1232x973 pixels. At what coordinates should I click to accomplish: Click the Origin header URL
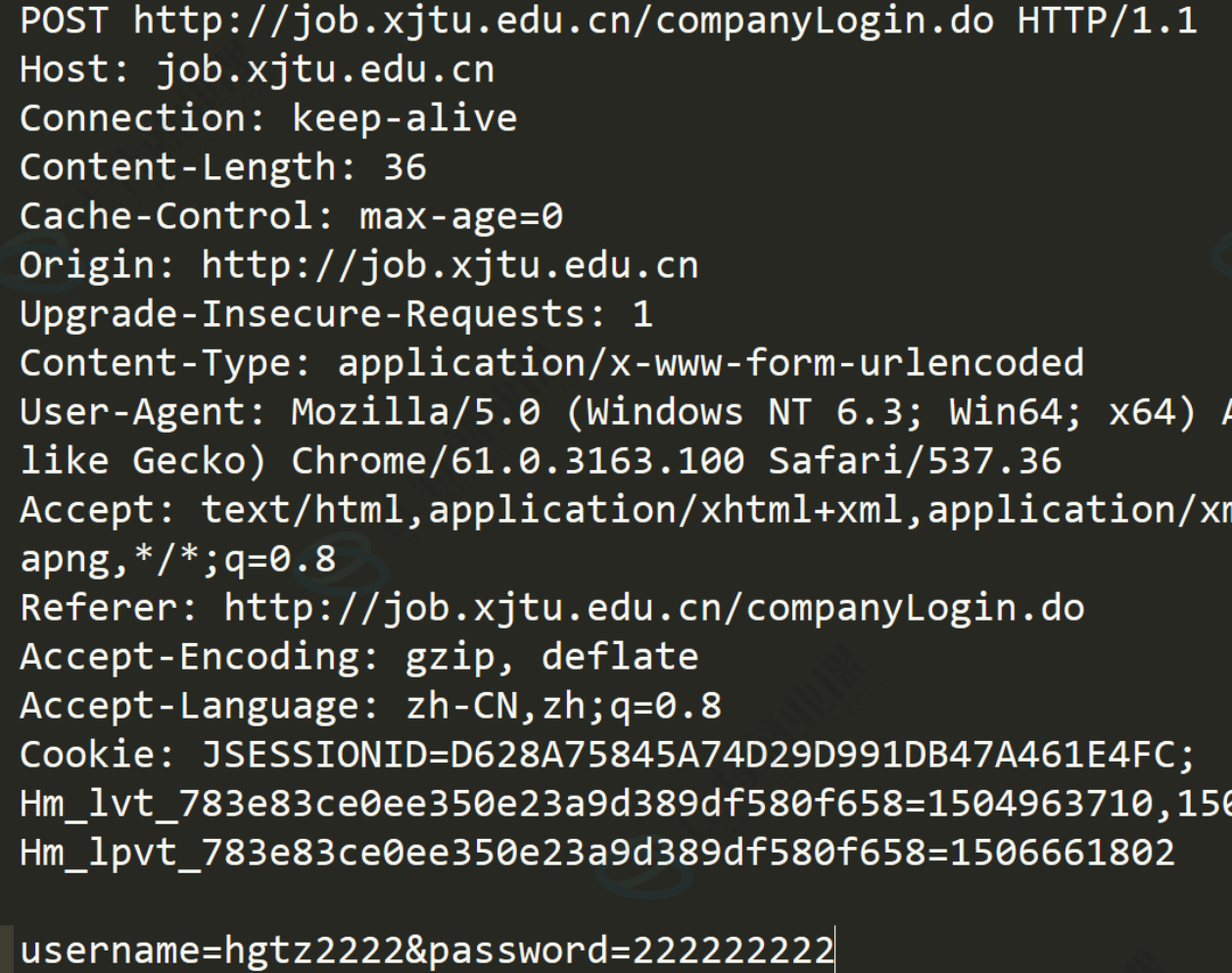pyautogui.click(x=450, y=265)
